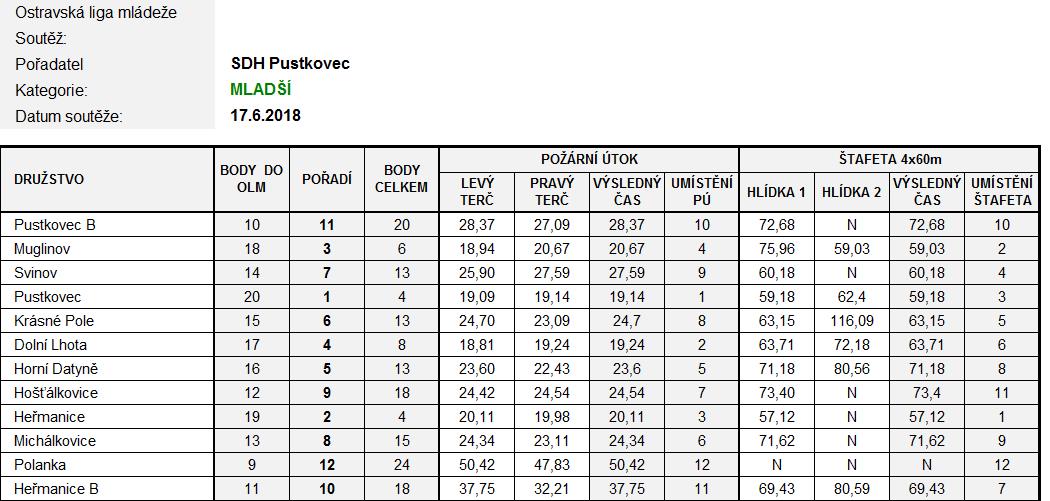Screen dimensions: 1050x501
Task: Select the POŽÁRNÍ ÚTOK merged header
Action: coord(589,159)
